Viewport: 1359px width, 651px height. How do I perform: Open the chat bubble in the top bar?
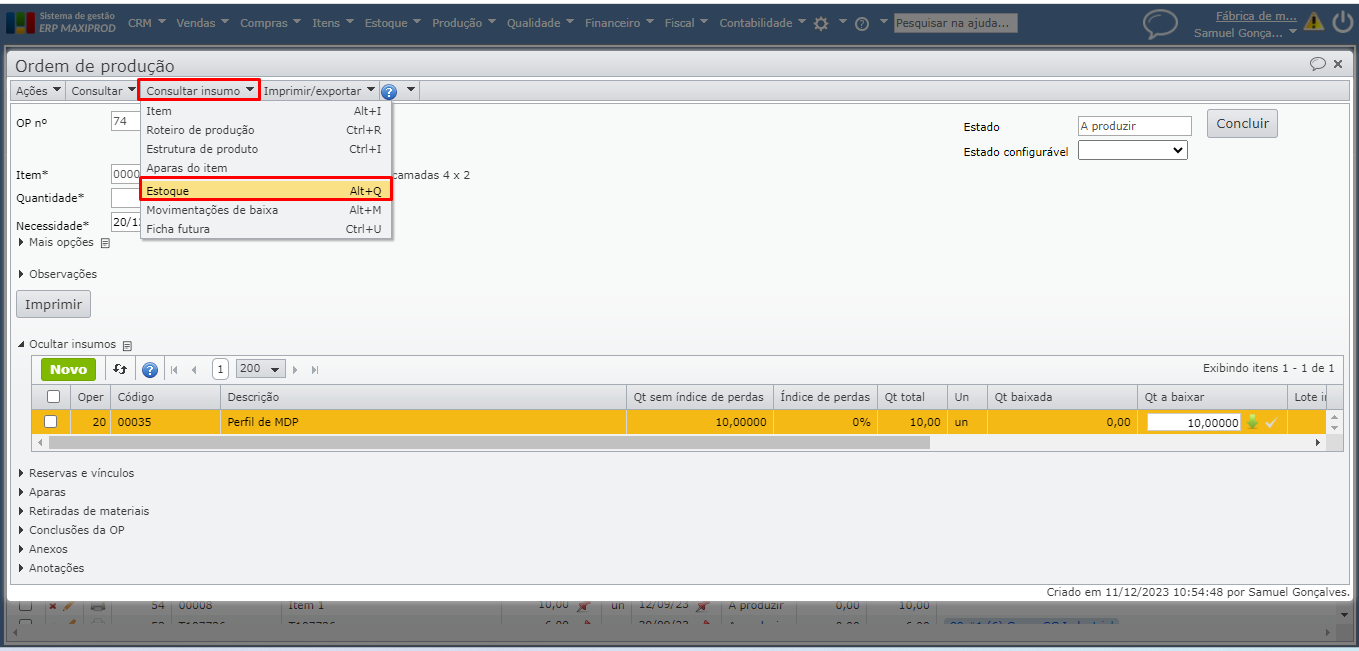tap(1160, 24)
